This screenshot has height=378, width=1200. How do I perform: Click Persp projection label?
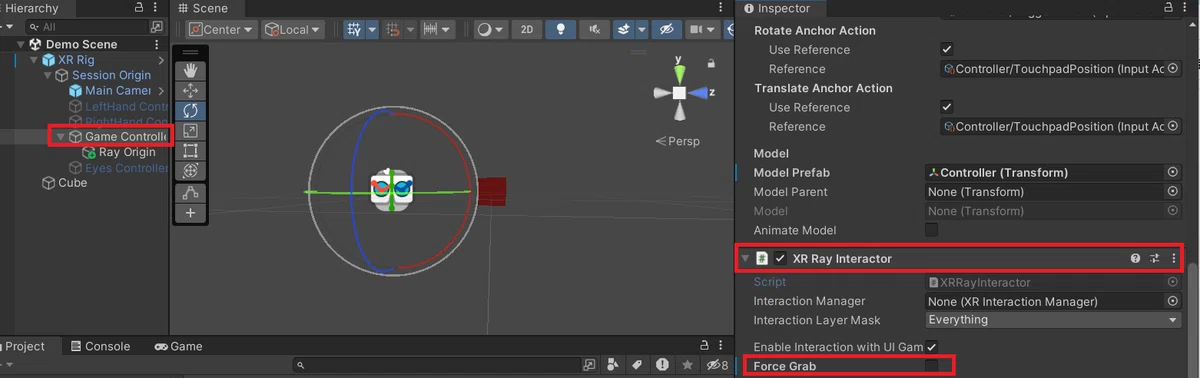pos(684,141)
